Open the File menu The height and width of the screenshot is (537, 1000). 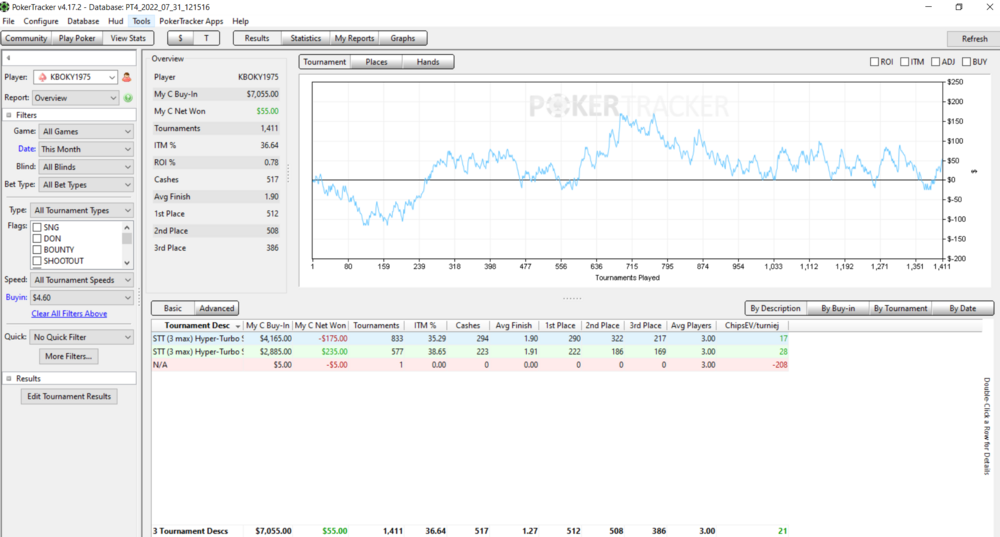(8, 21)
